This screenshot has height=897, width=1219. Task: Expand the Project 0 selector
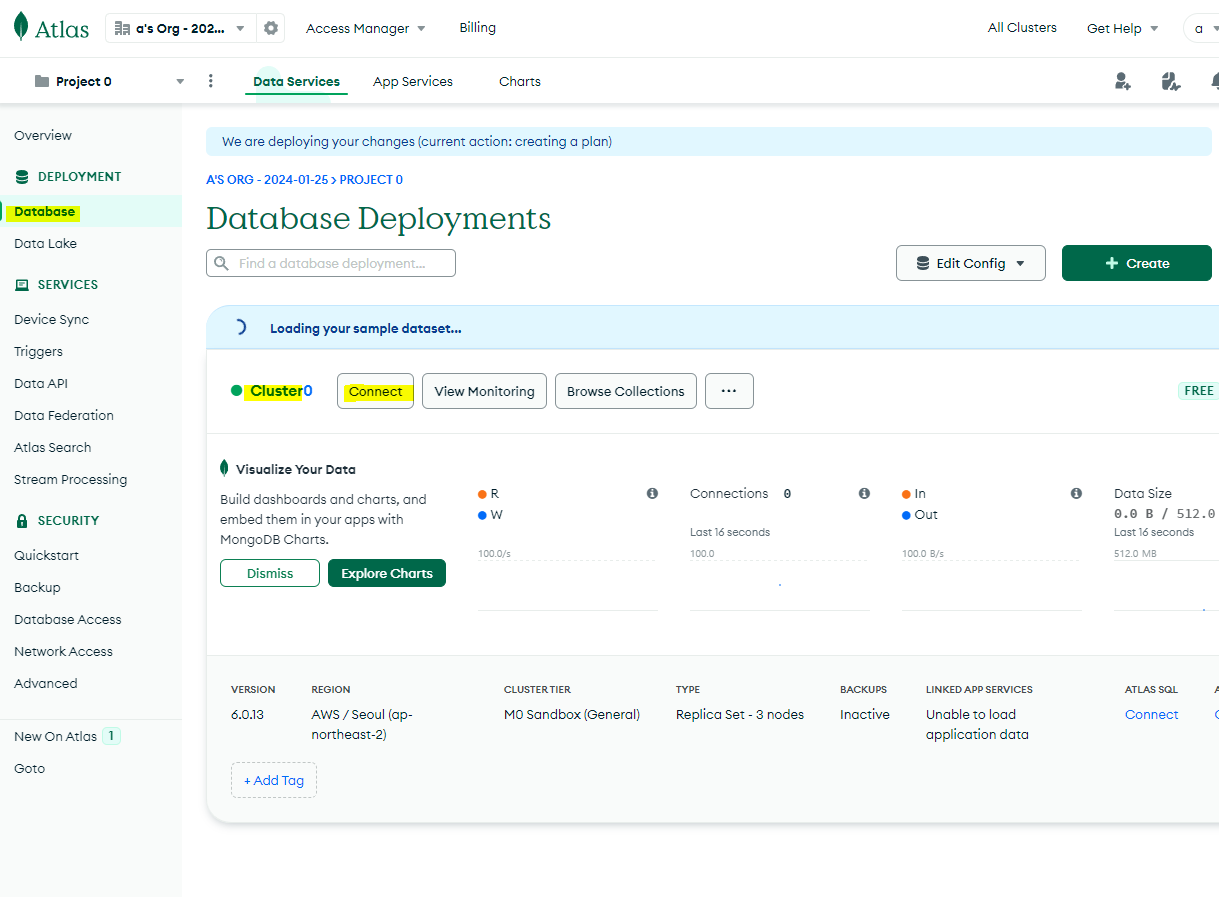click(x=109, y=81)
